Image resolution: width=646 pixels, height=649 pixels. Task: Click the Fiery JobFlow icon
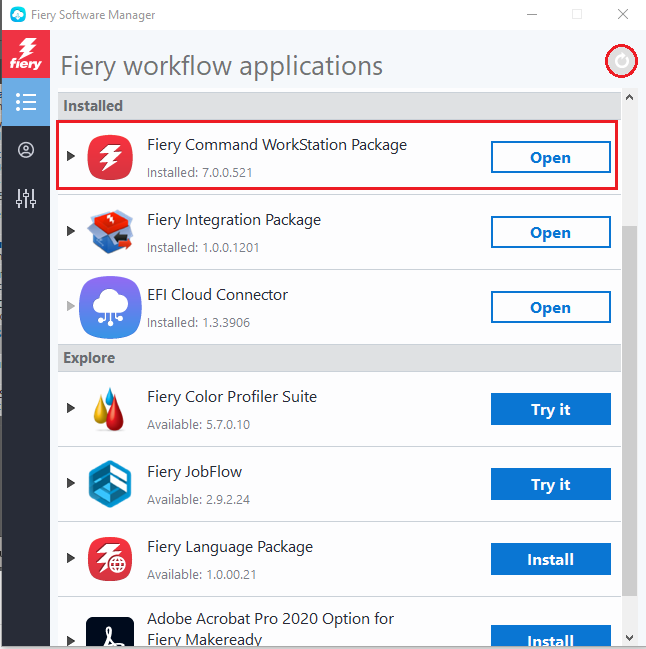(110, 483)
